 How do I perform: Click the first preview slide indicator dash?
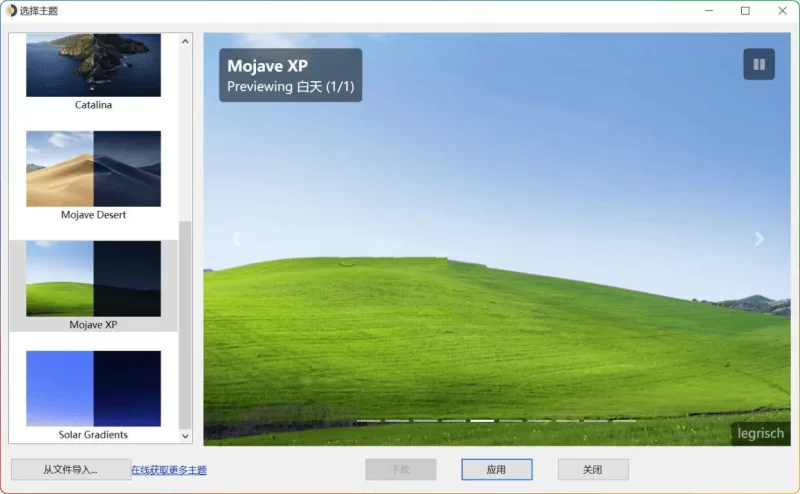point(368,421)
